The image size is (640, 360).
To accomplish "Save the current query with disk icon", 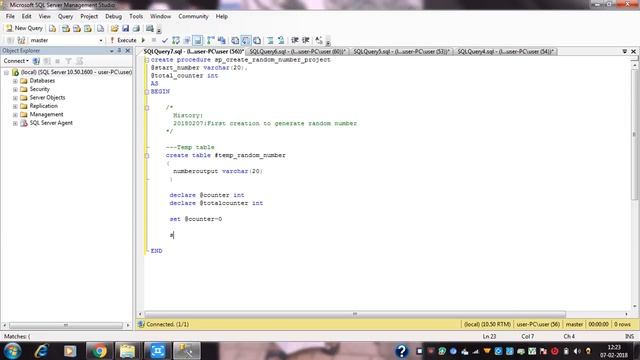I will pyautogui.click(x=125, y=29).
